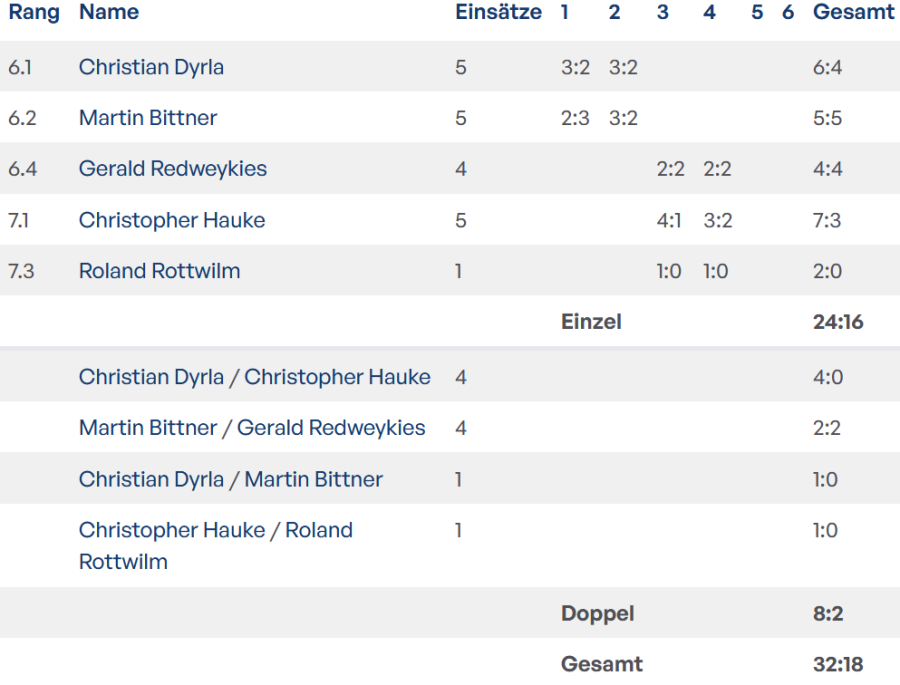Click the Rang column header
Viewport: 900px width, 685px height.
34,13
